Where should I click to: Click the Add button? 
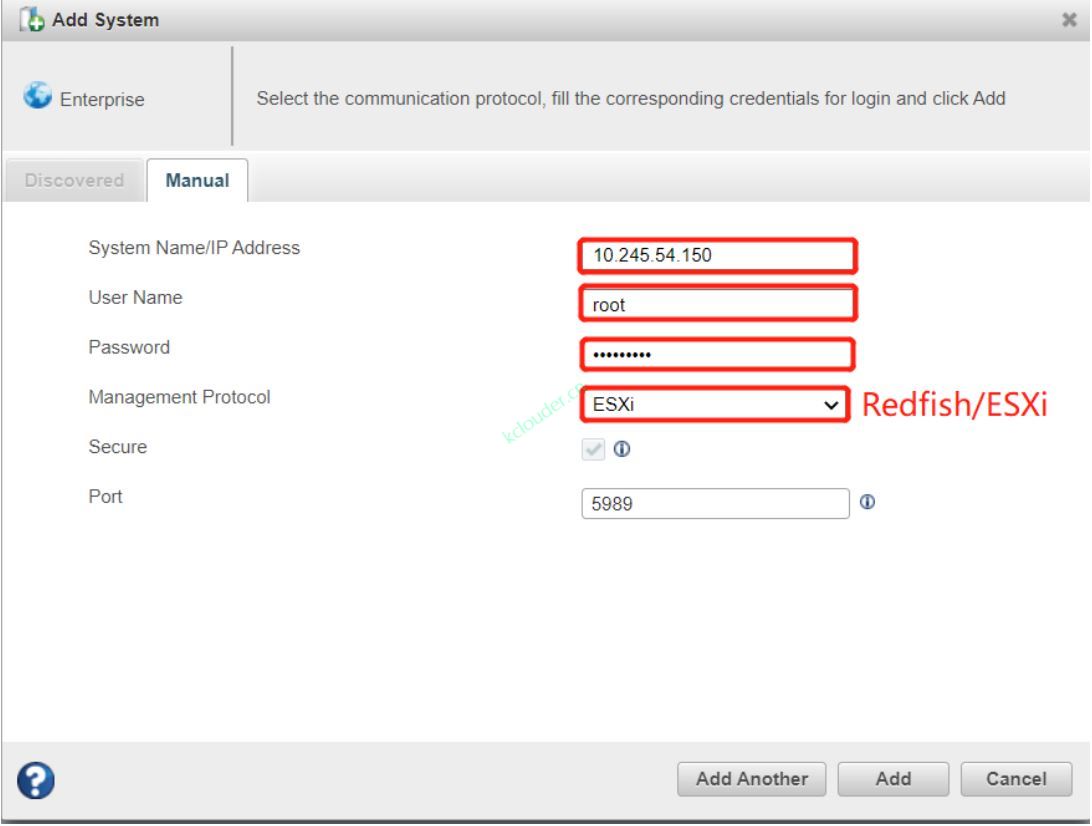click(x=893, y=779)
